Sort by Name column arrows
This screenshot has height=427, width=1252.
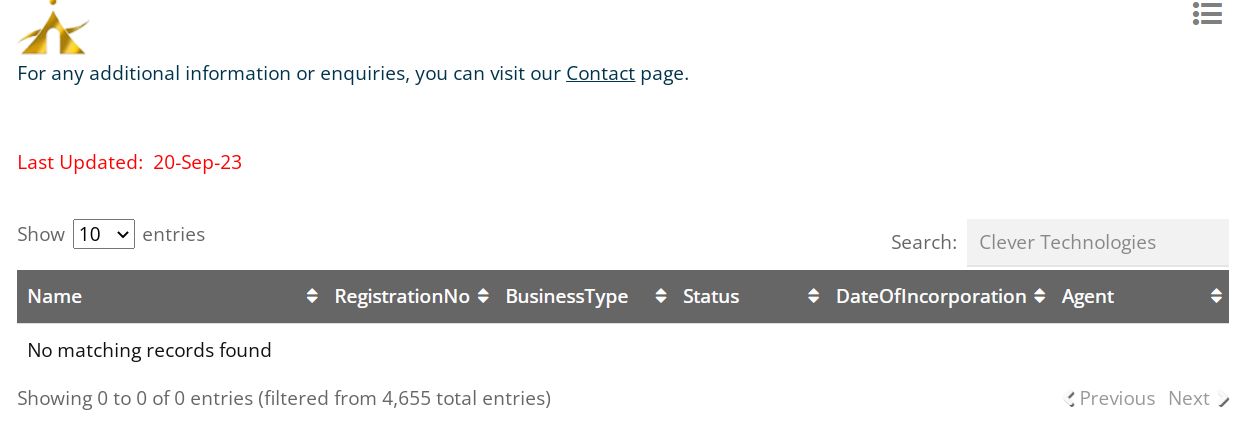312,296
